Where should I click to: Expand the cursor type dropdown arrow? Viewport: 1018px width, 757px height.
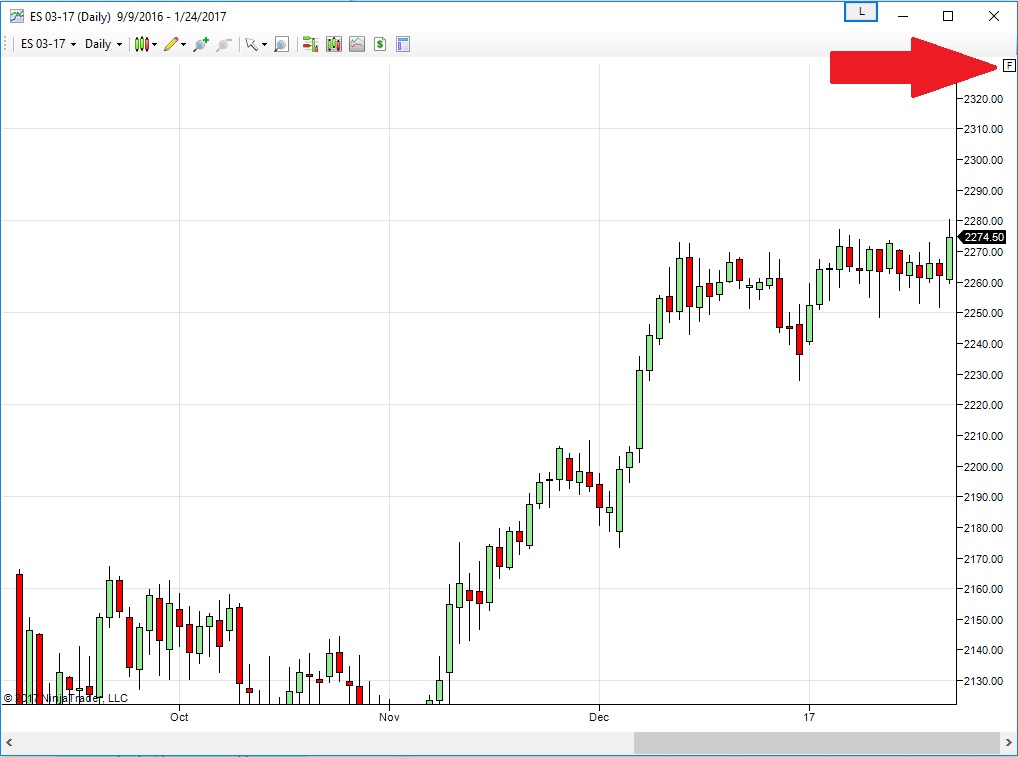264,45
